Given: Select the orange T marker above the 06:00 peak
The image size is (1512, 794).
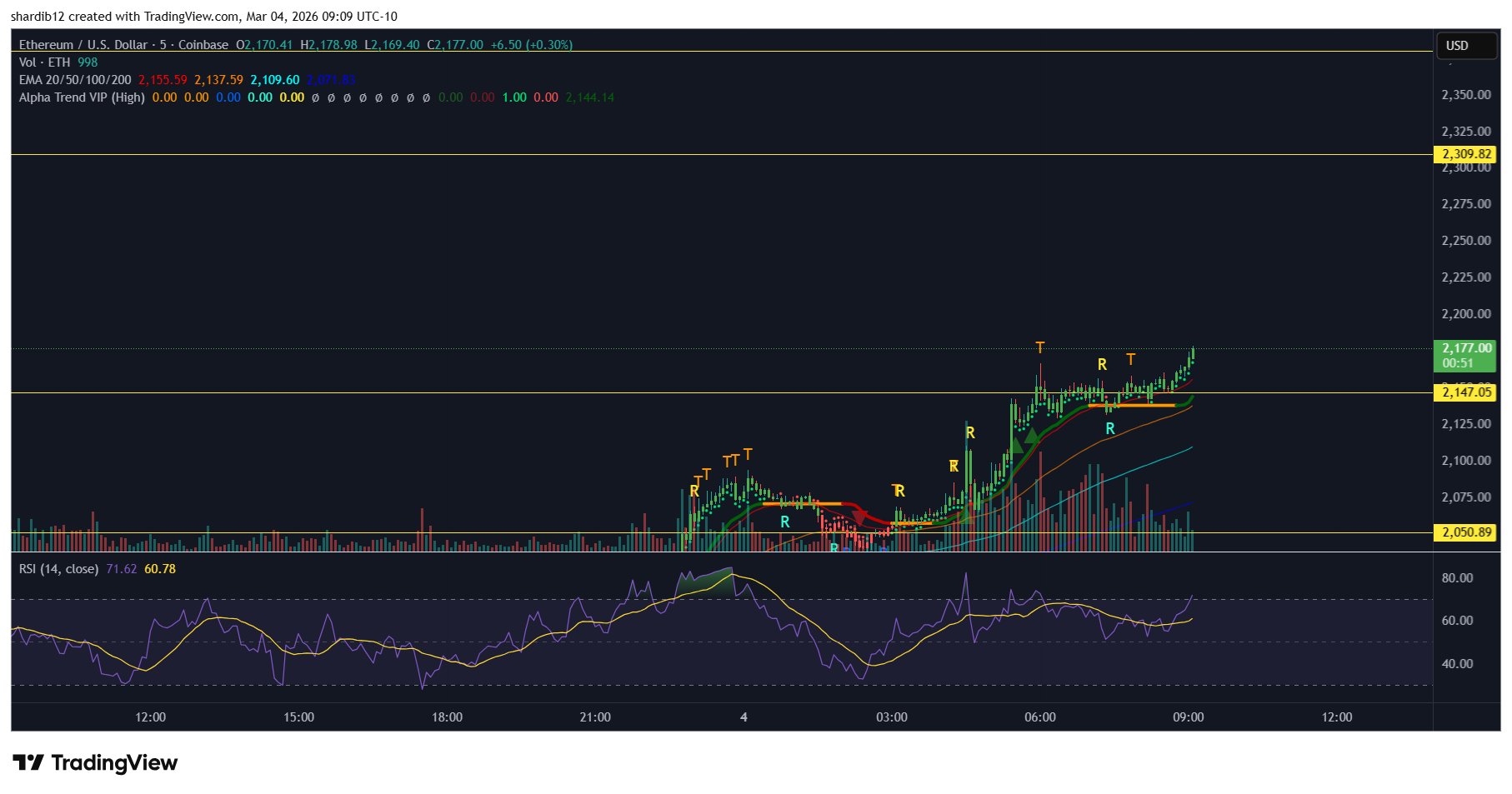Looking at the screenshot, I should (x=1039, y=347).
